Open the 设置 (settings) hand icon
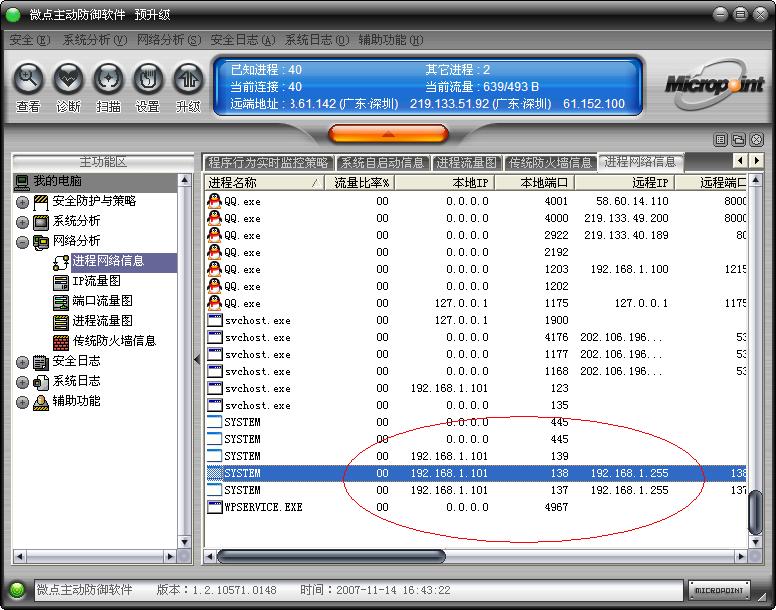The height and width of the screenshot is (610, 776). pyautogui.click(x=148, y=79)
